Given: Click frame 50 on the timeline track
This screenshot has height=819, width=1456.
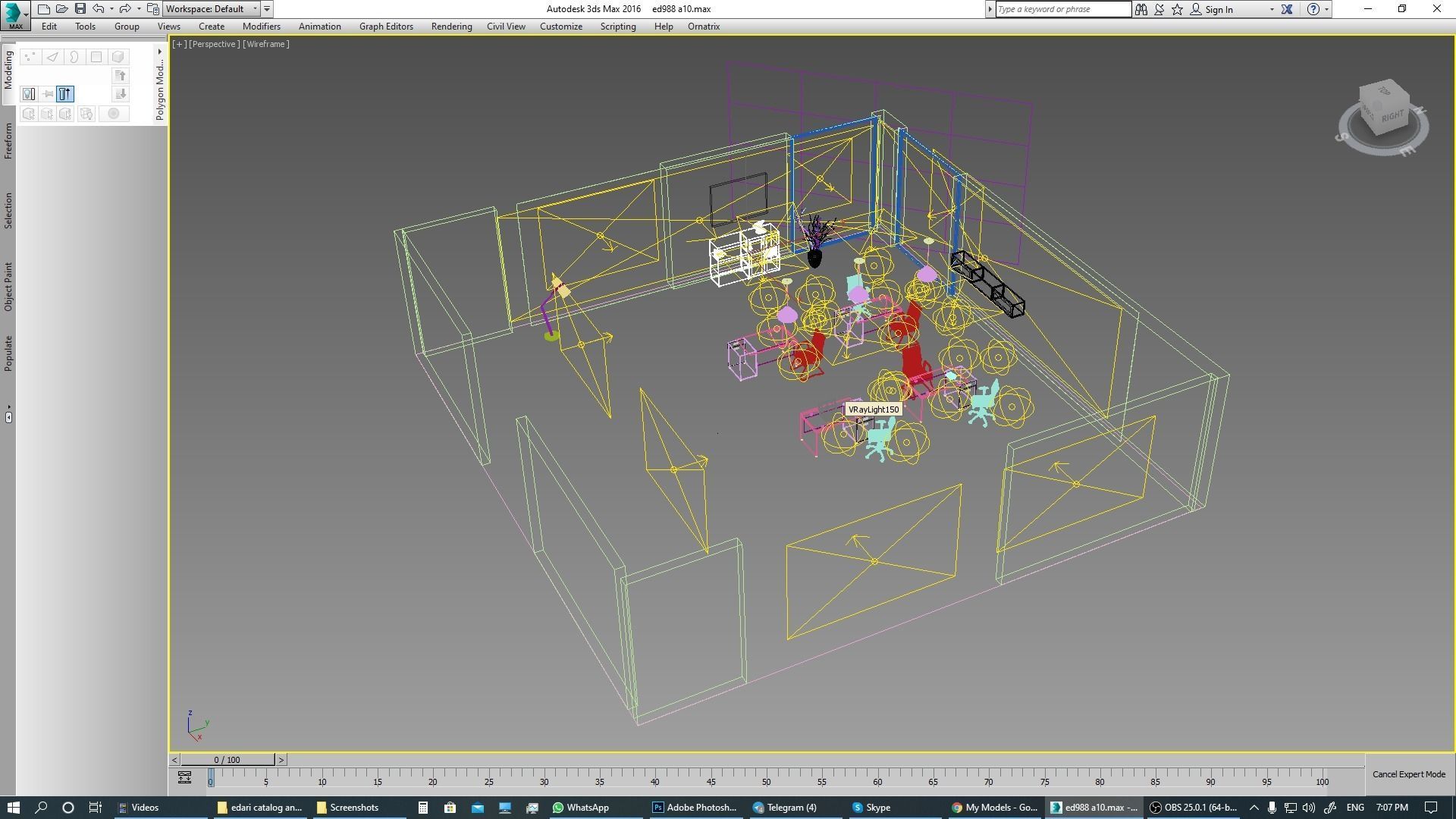Looking at the screenshot, I should pyautogui.click(x=766, y=777).
